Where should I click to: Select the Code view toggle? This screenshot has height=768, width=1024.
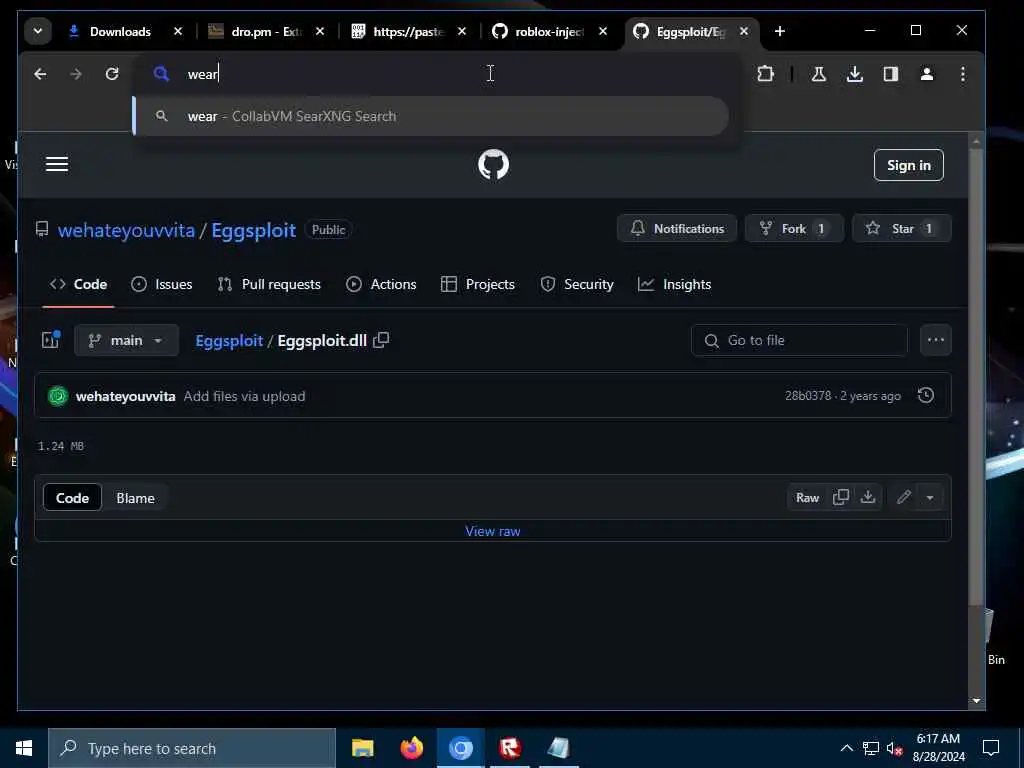click(72, 498)
